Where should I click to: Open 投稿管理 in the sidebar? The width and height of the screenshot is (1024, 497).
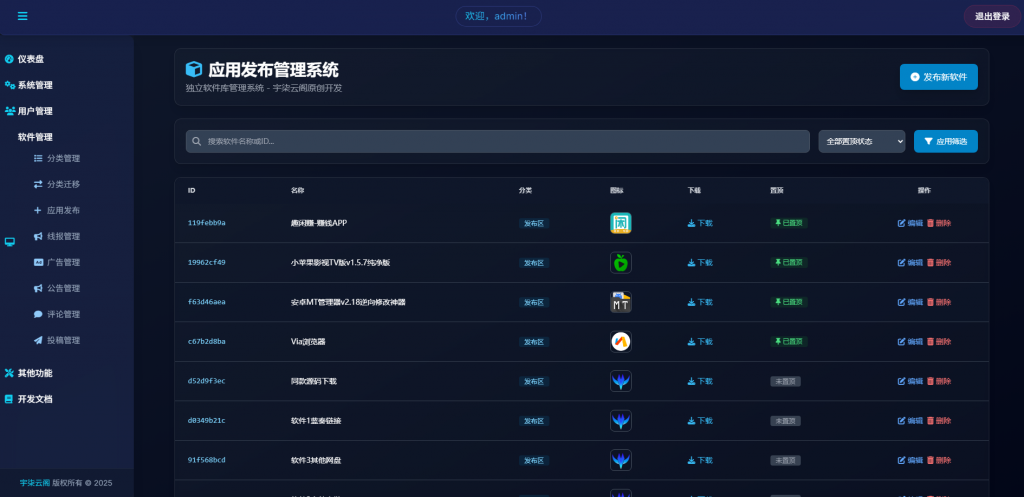point(64,340)
